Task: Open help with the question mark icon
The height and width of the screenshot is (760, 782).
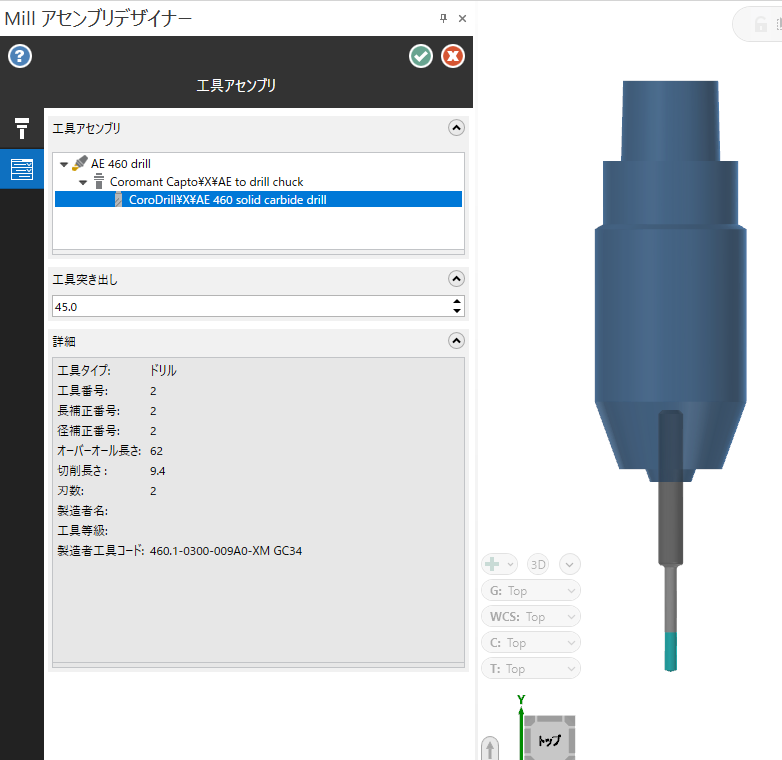Action: click(20, 56)
